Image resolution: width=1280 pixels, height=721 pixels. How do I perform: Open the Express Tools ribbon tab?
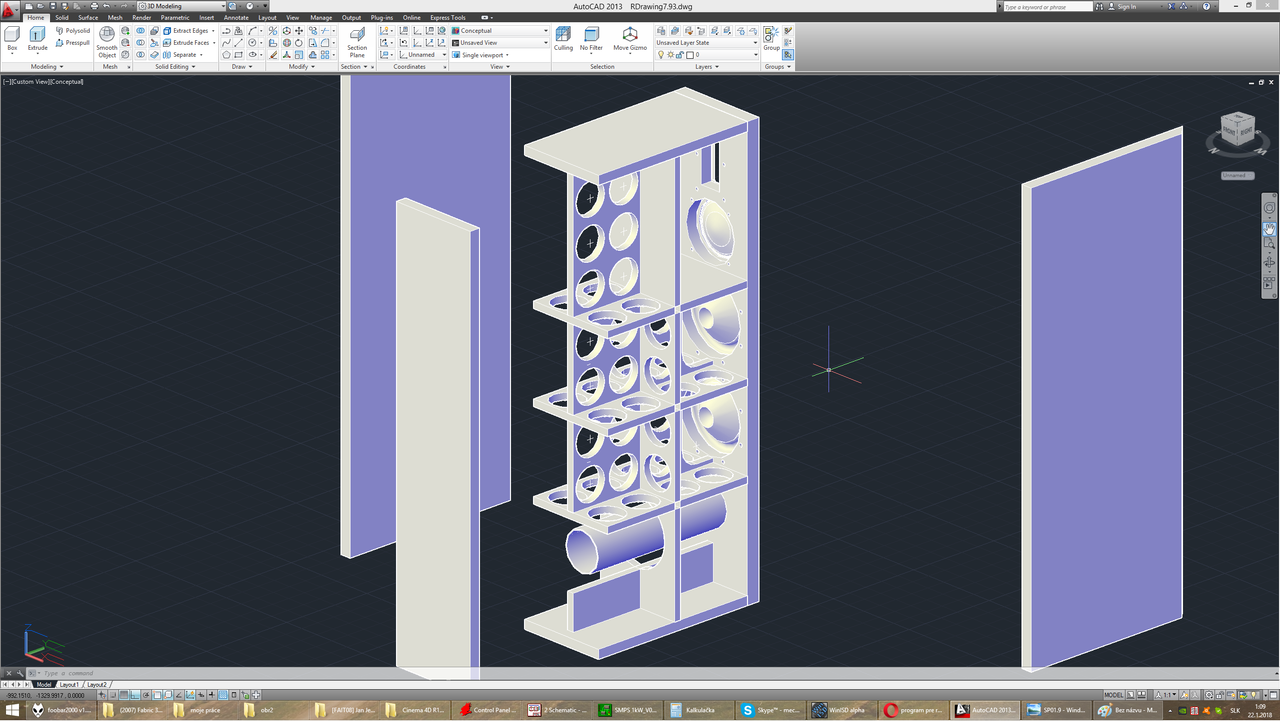(x=448, y=18)
